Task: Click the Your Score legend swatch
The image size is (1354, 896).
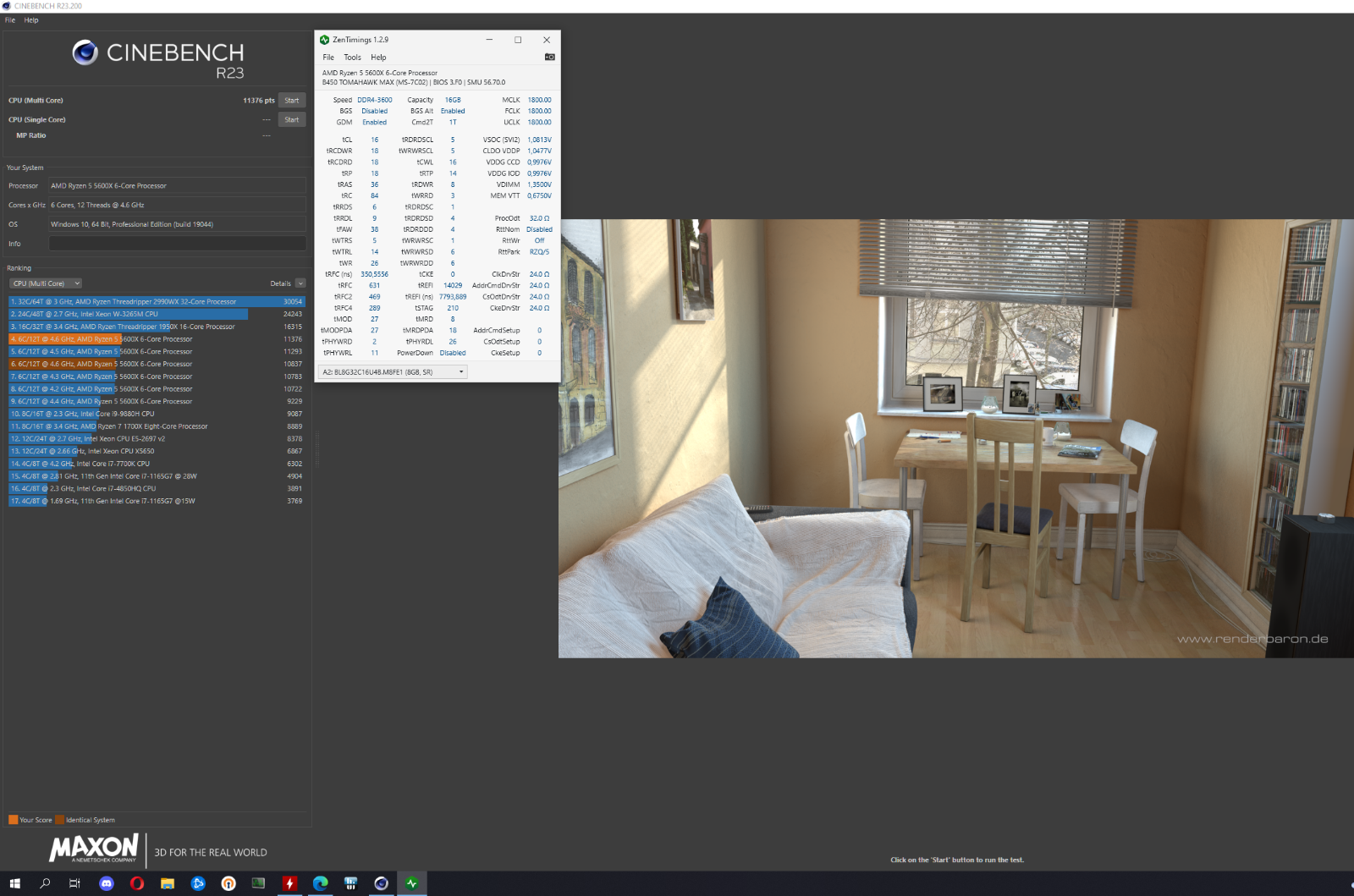Action: pyautogui.click(x=14, y=820)
